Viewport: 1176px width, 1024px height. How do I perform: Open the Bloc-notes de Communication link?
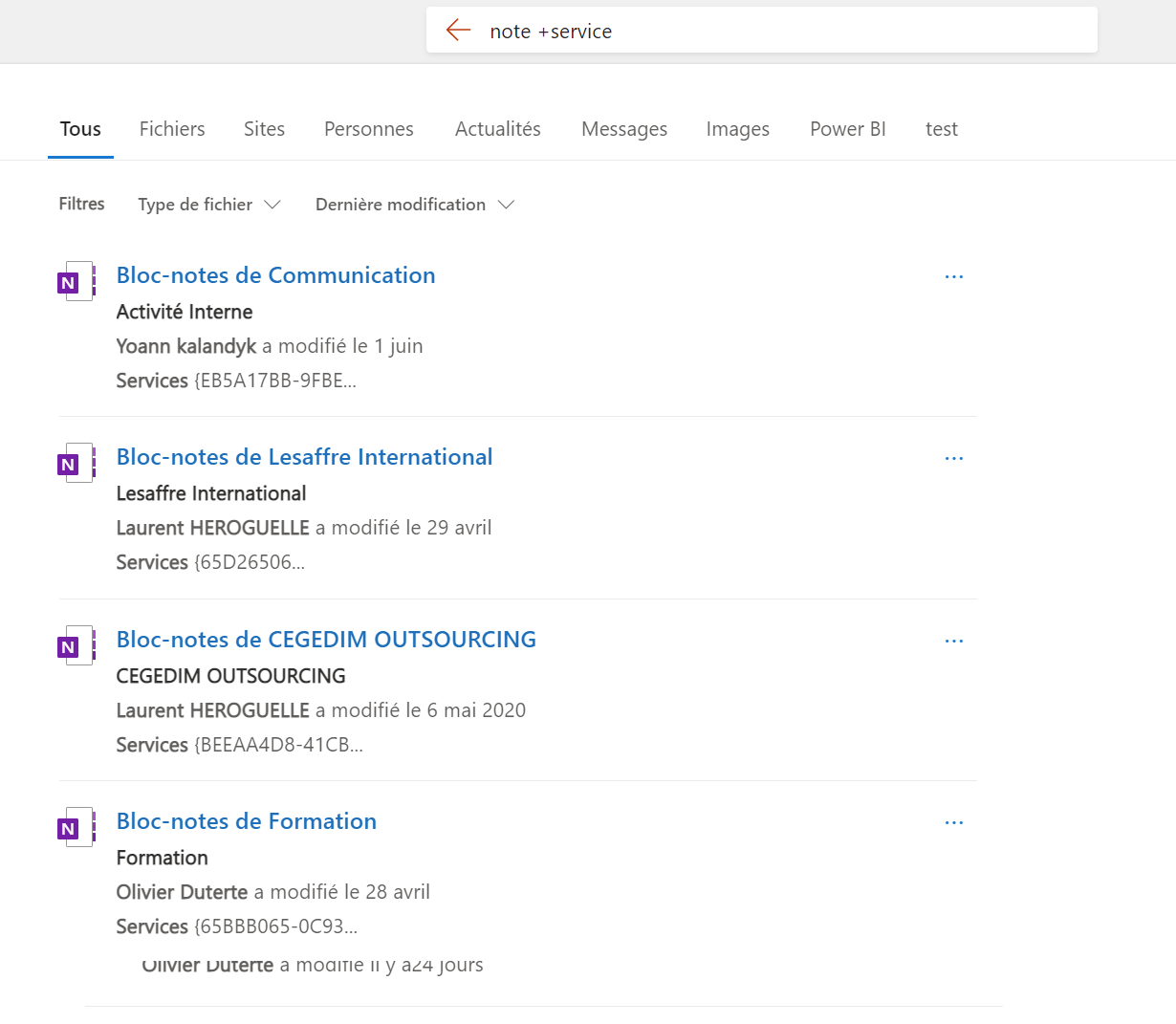[276, 275]
